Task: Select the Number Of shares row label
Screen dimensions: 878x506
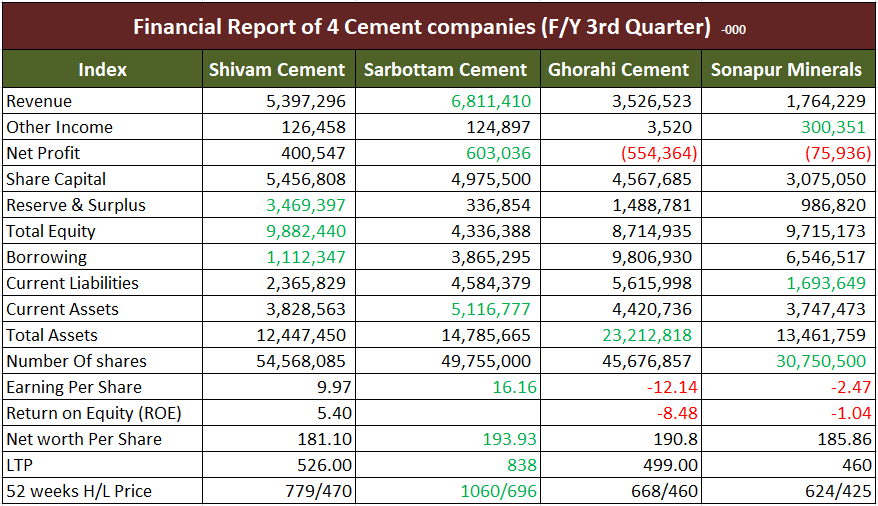Action: 76,361
